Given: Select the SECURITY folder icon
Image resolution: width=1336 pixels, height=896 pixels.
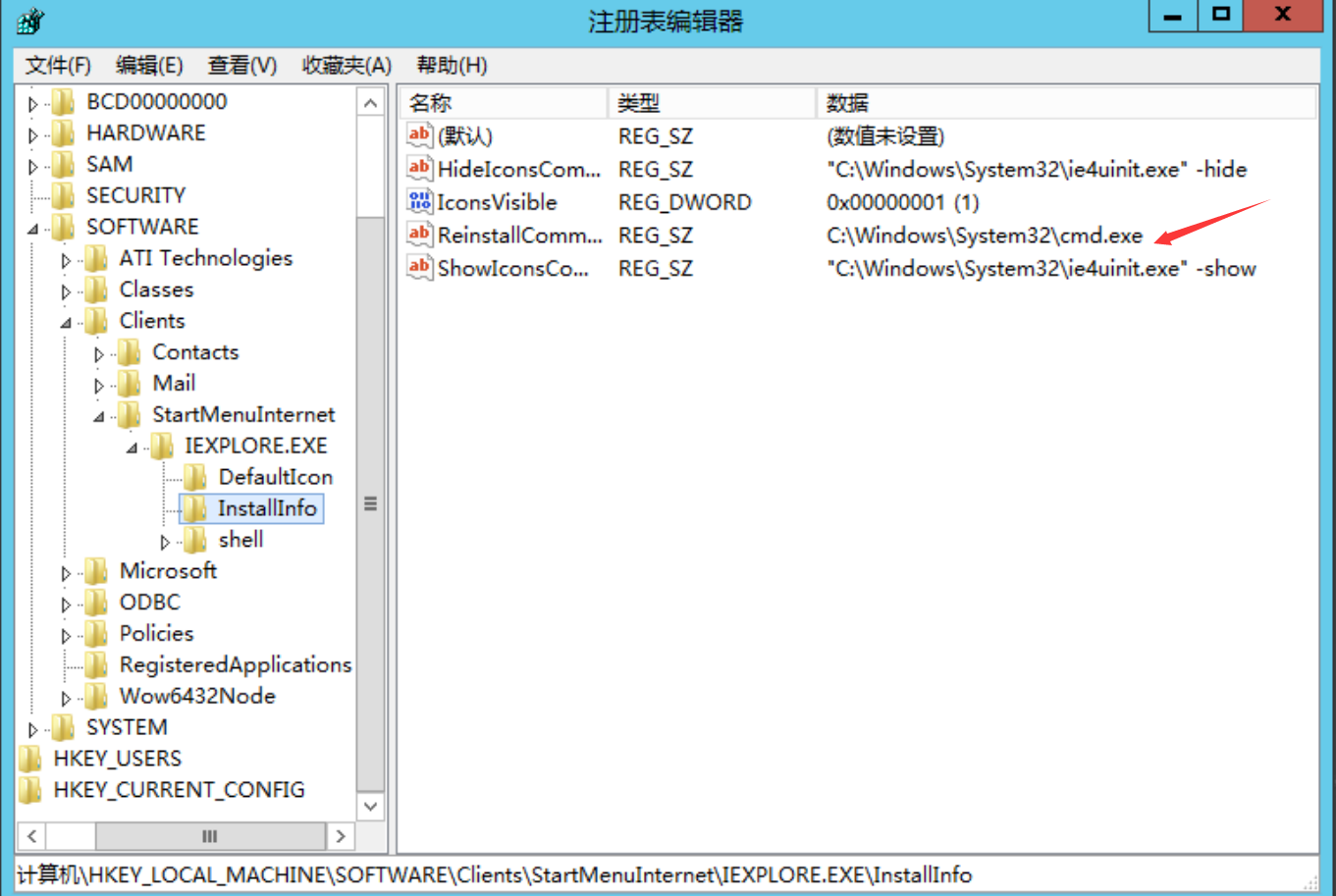Looking at the screenshot, I should [x=63, y=196].
